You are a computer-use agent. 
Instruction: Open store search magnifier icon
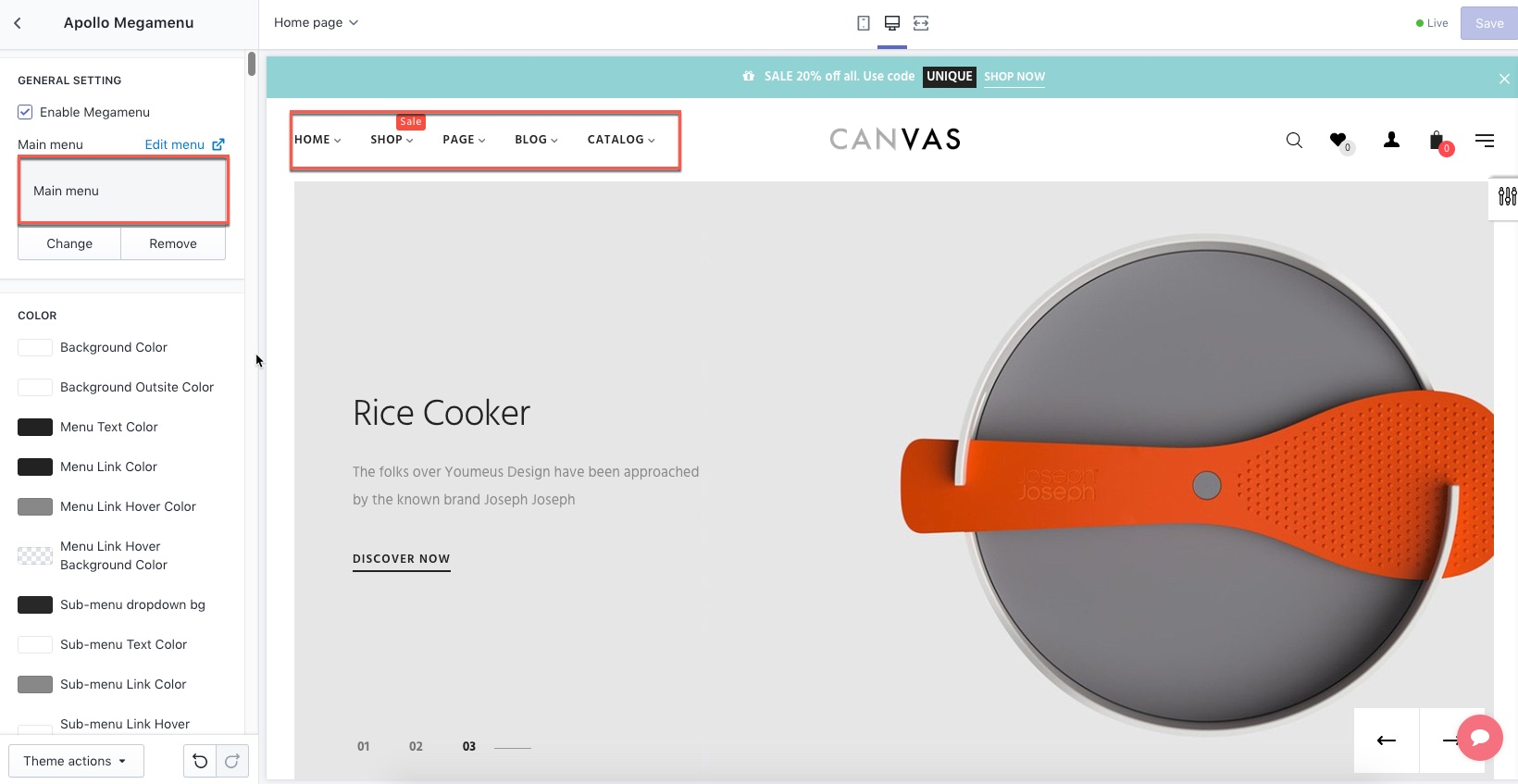click(1294, 141)
